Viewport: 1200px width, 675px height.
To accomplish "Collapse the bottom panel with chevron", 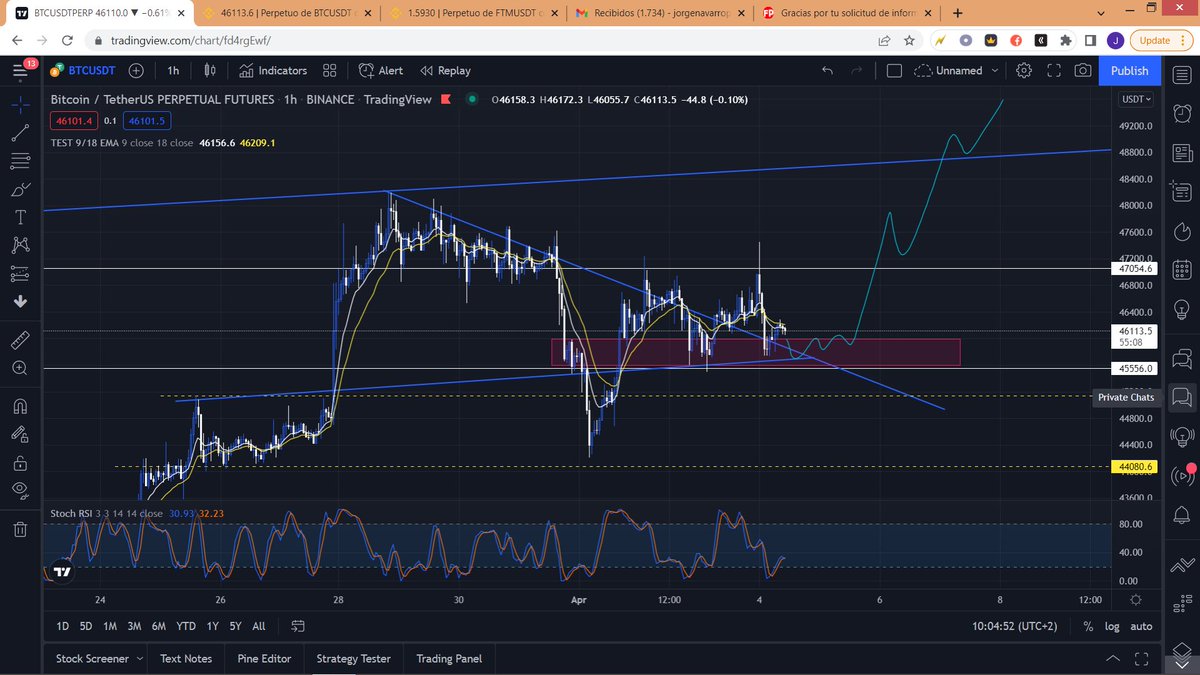I will pyautogui.click(x=1113, y=658).
